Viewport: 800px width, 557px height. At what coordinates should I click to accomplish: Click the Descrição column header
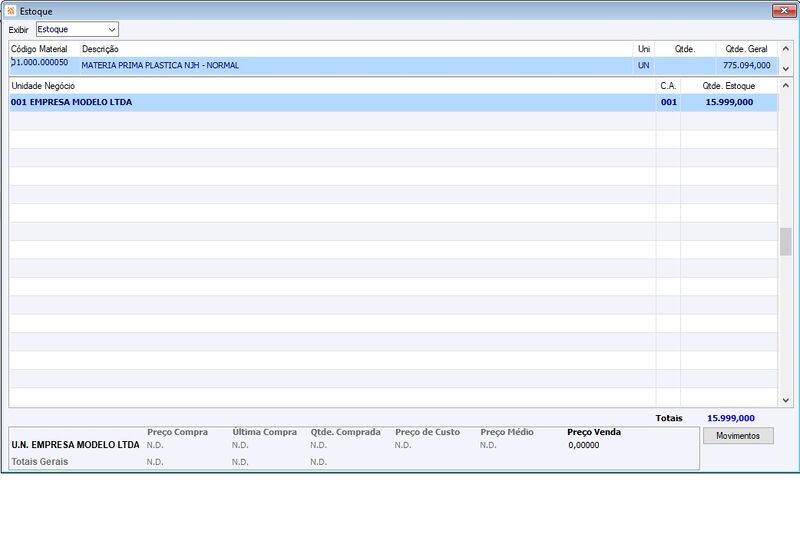pos(100,49)
